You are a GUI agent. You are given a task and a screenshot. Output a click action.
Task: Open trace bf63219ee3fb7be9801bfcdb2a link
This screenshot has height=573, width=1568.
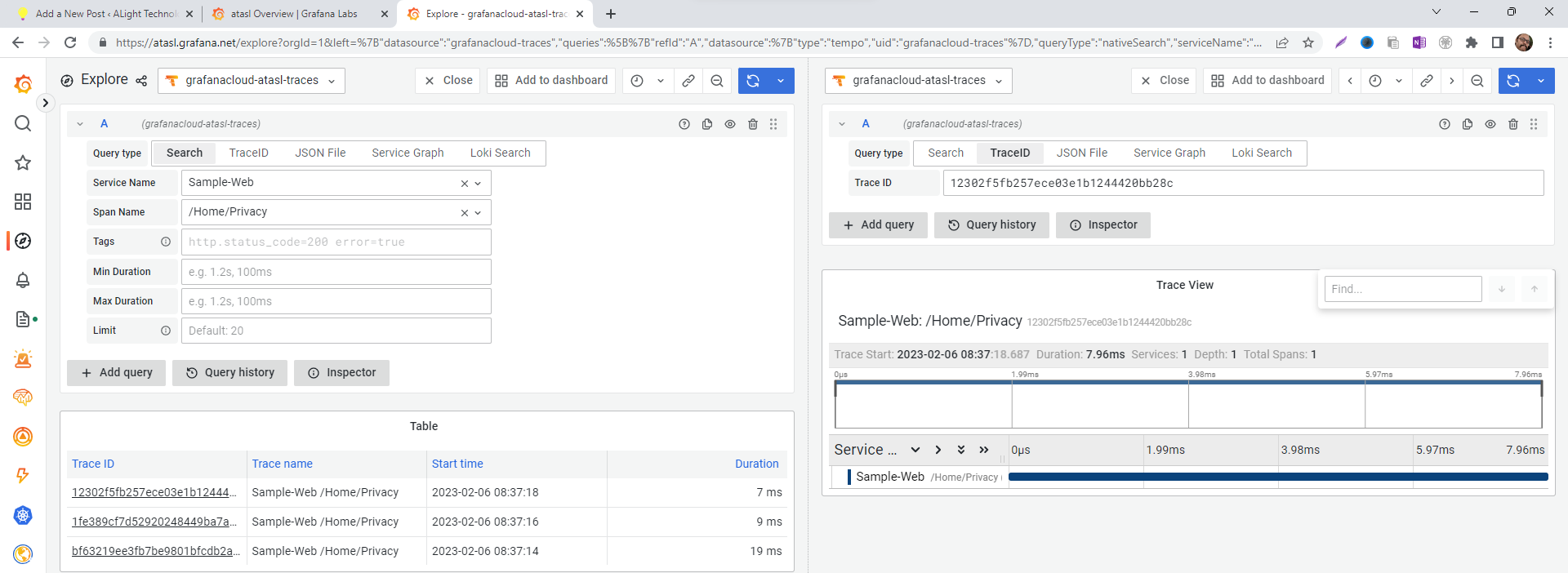(156, 551)
